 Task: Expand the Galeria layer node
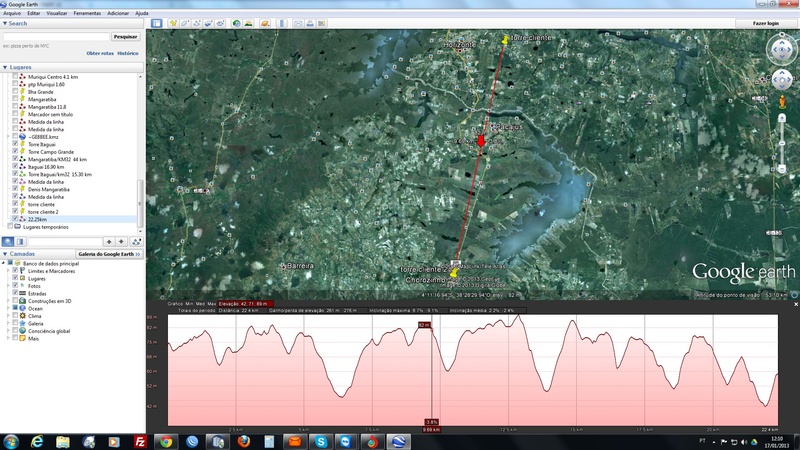coord(9,323)
